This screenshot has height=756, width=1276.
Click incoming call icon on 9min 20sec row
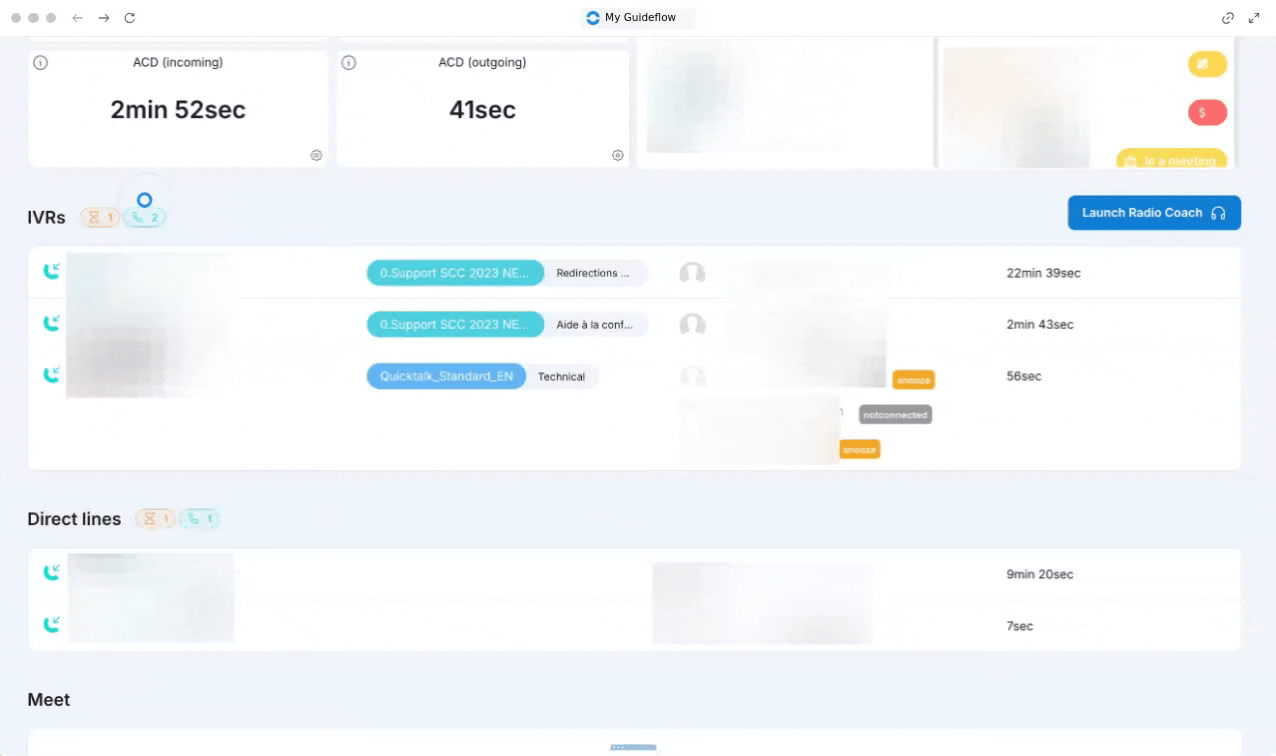pyautogui.click(x=51, y=573)
